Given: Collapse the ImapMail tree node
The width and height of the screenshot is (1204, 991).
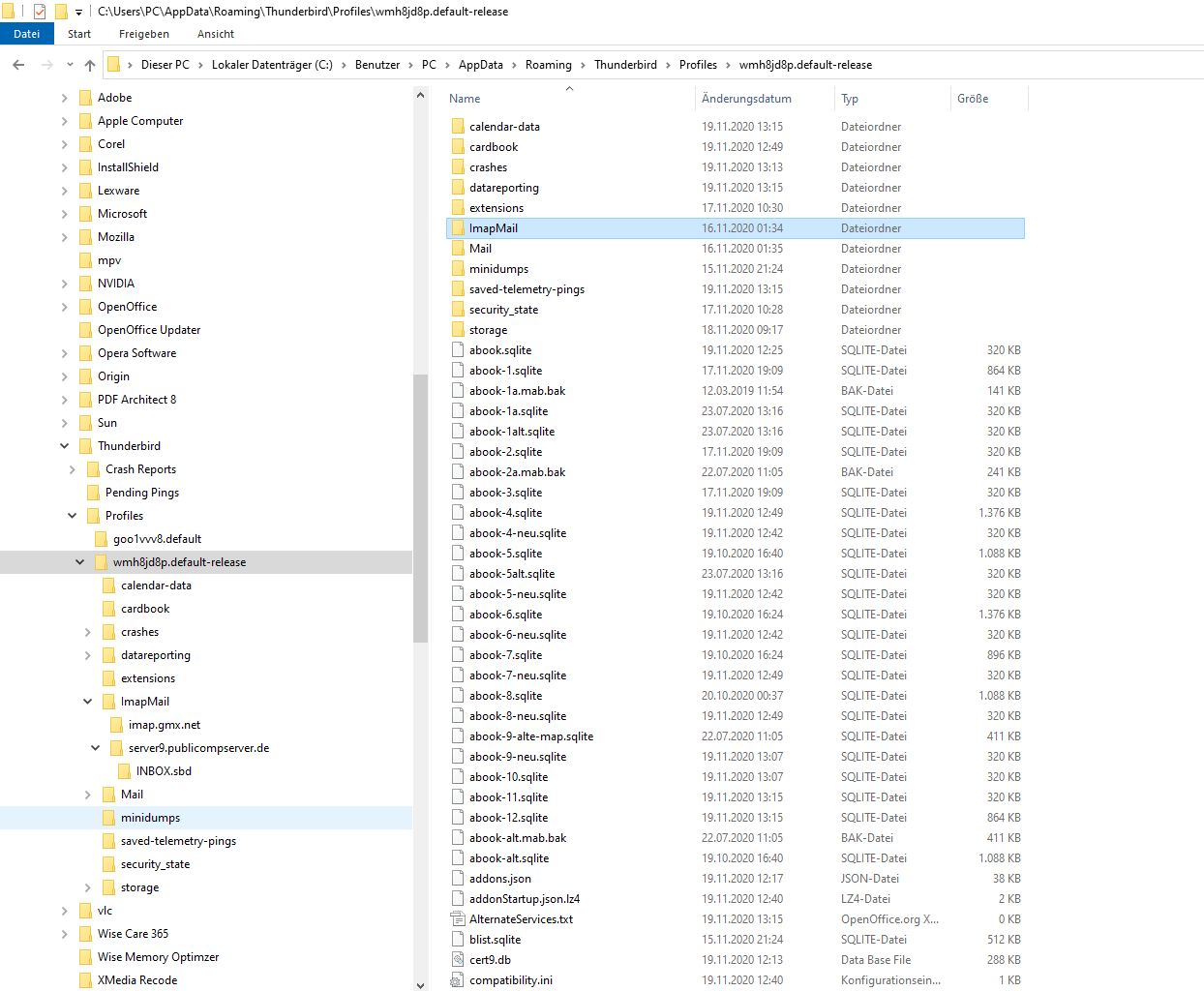Looking at the screenshot, I should [x=88, y=702].
